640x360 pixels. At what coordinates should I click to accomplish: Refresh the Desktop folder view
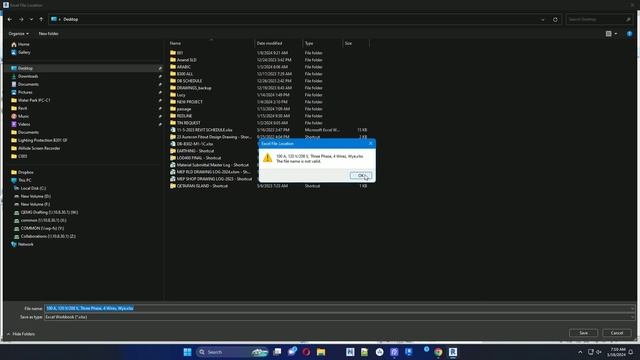(555, 20)
